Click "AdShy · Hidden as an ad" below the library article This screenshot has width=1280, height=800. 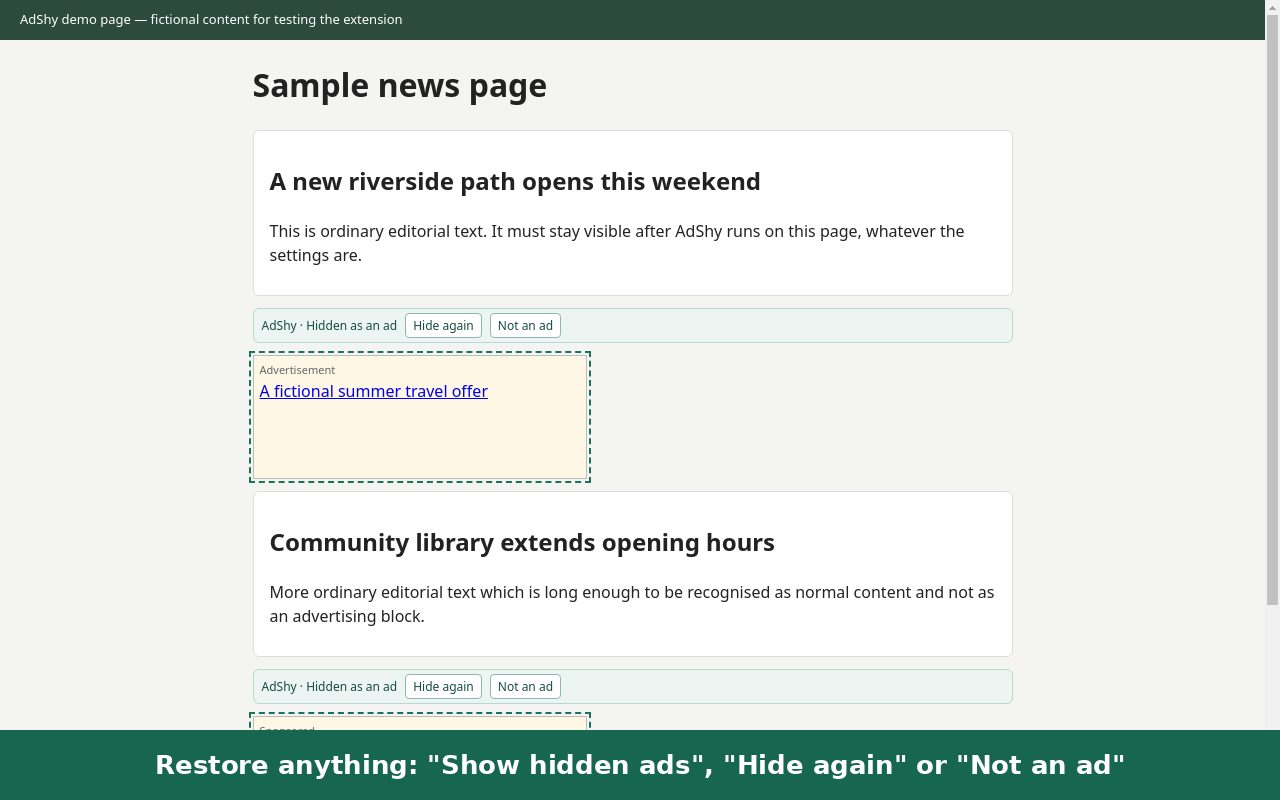(329, 687)
